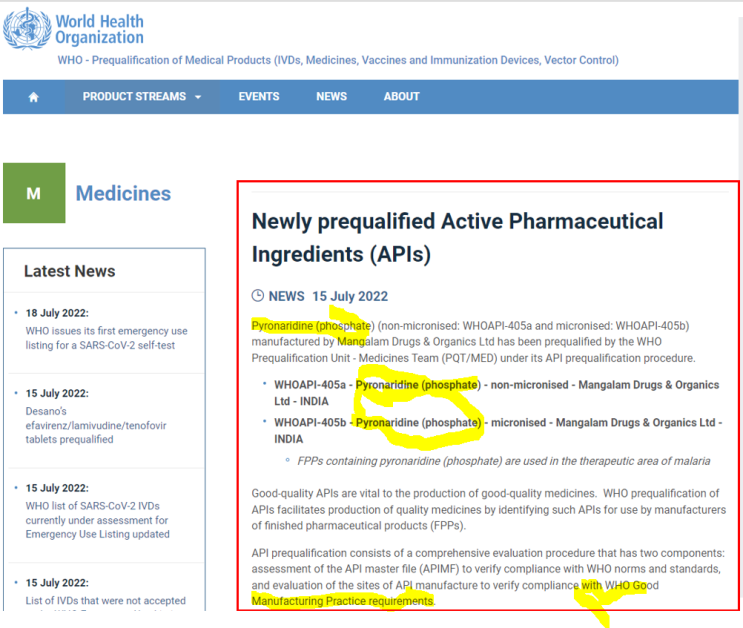Click the World Health Organization title text
The width and height of the screenshot is (743, 628).
coord(100,29)
